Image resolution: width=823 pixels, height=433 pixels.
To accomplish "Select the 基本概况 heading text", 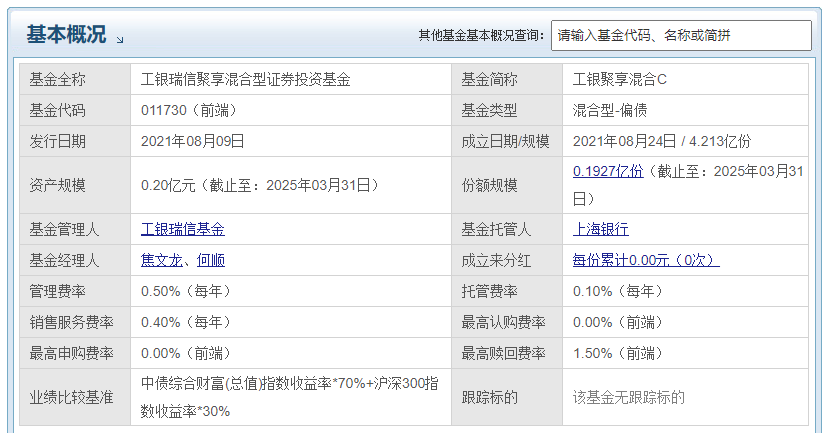I will coord(66,35).
